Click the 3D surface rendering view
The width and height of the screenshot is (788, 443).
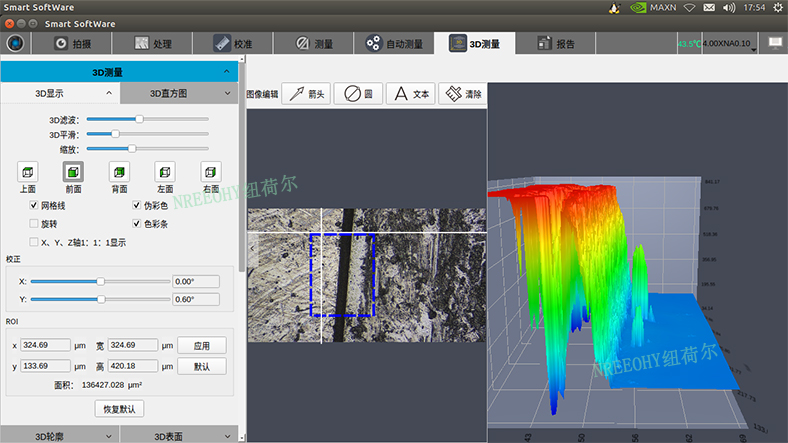637,261
